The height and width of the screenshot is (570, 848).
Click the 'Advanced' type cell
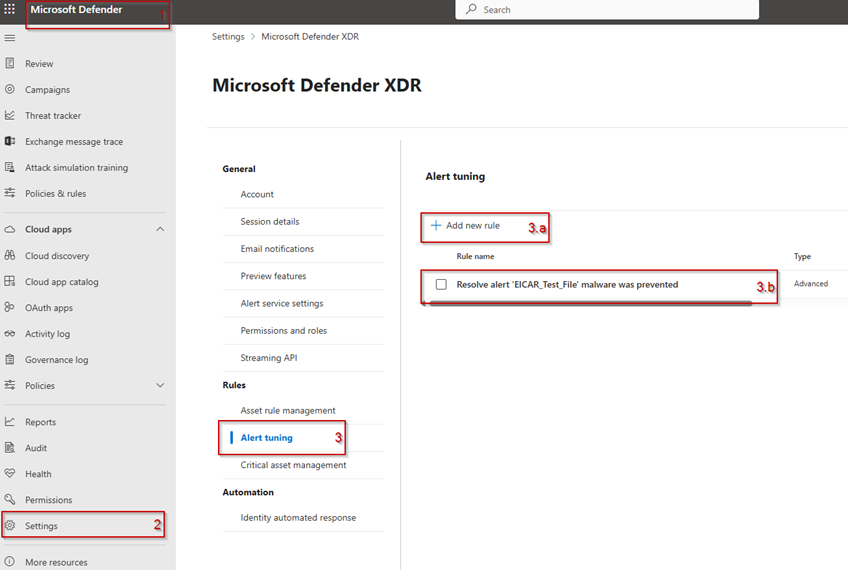tap(811, 283)
